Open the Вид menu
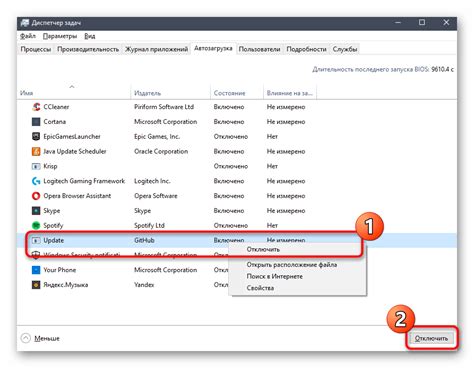The height and width of the screenshot is (368, 474). point(90,36)
